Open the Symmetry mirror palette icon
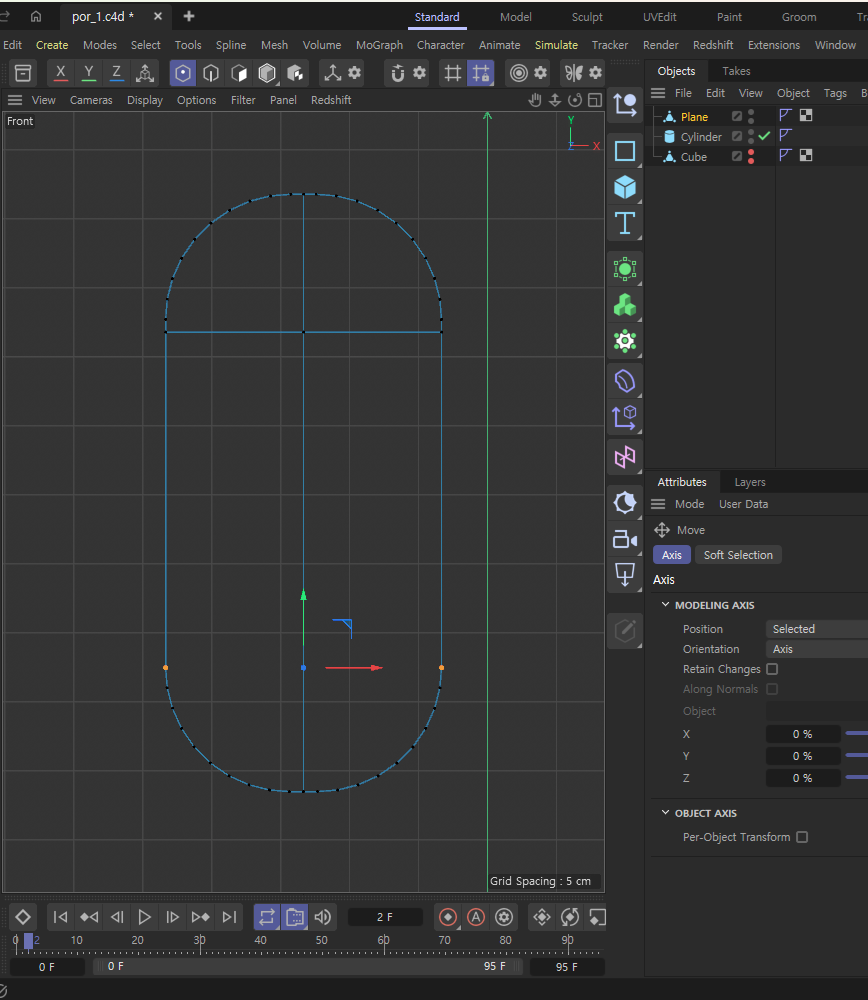Viewport: 868px width, 1000px height. tap(625, 457)
